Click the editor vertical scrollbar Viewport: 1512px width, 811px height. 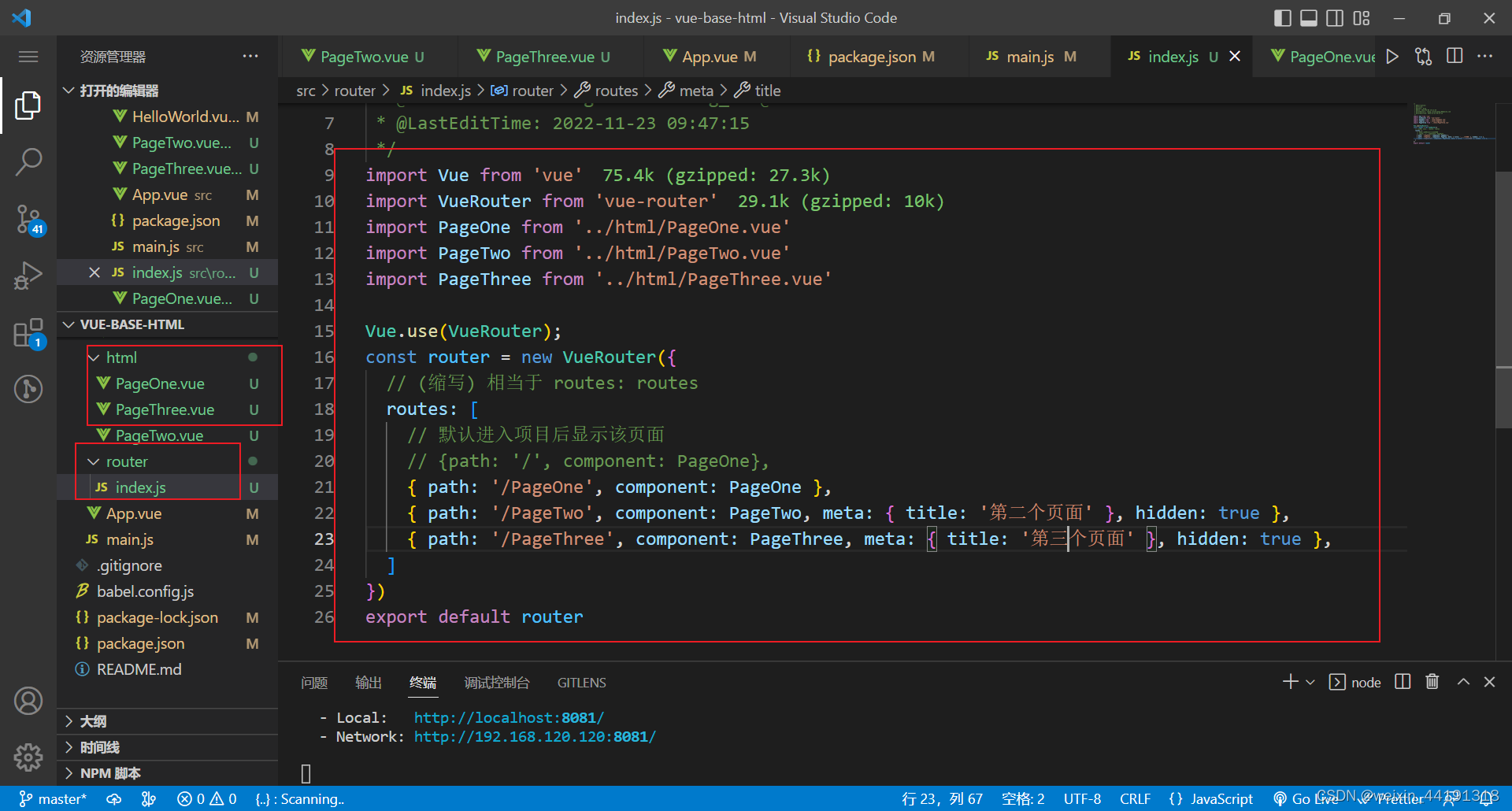[1503, 299]
